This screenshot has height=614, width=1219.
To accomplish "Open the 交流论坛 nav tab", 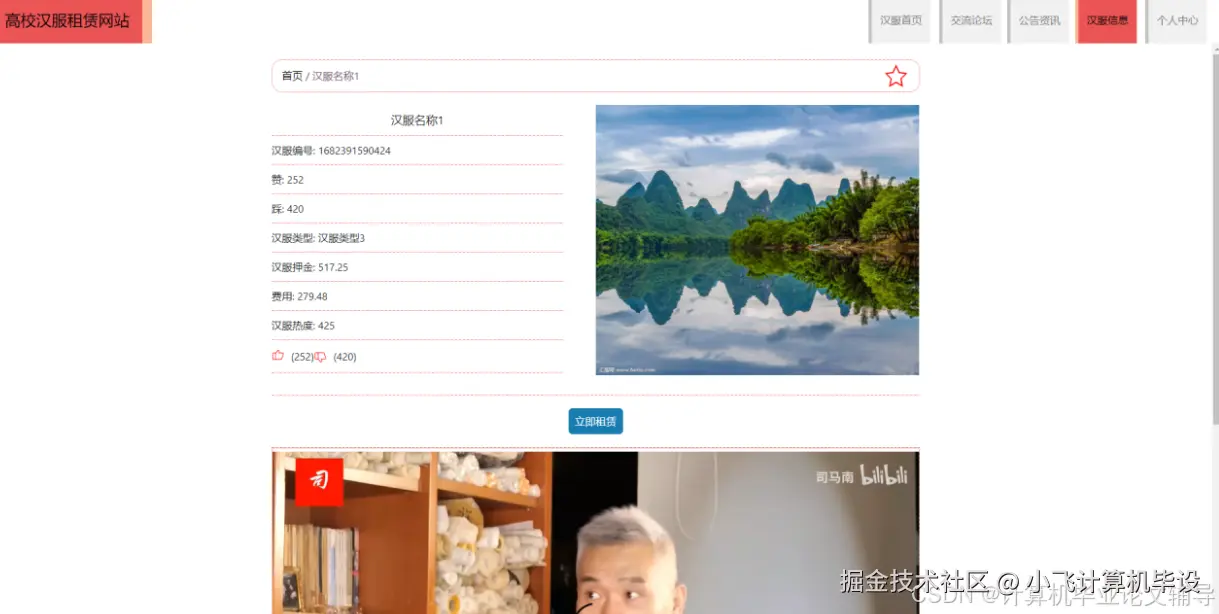I will tap(970, 21).
